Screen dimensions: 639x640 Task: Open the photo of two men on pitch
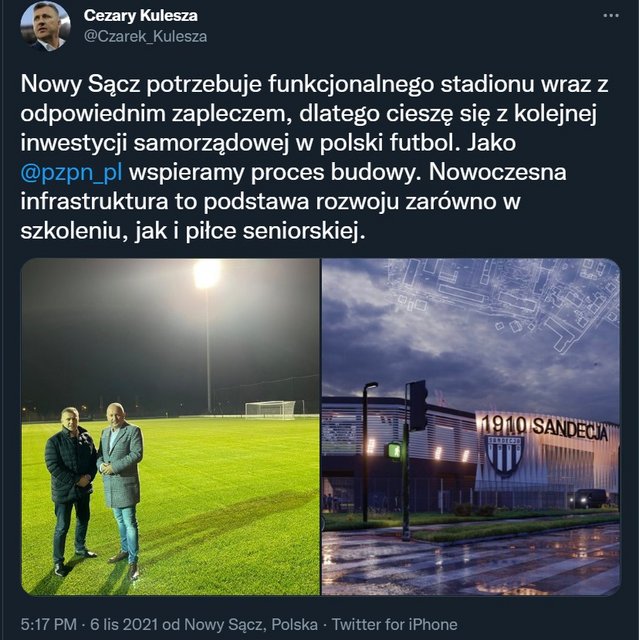[170, 427]
